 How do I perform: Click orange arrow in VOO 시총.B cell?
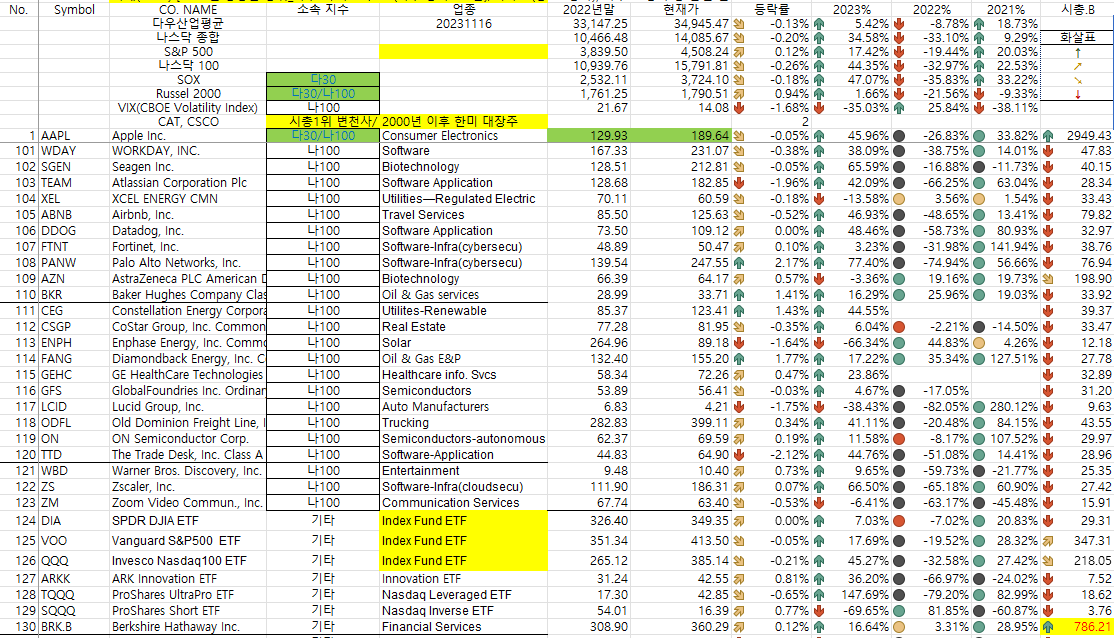(1048, 541)
